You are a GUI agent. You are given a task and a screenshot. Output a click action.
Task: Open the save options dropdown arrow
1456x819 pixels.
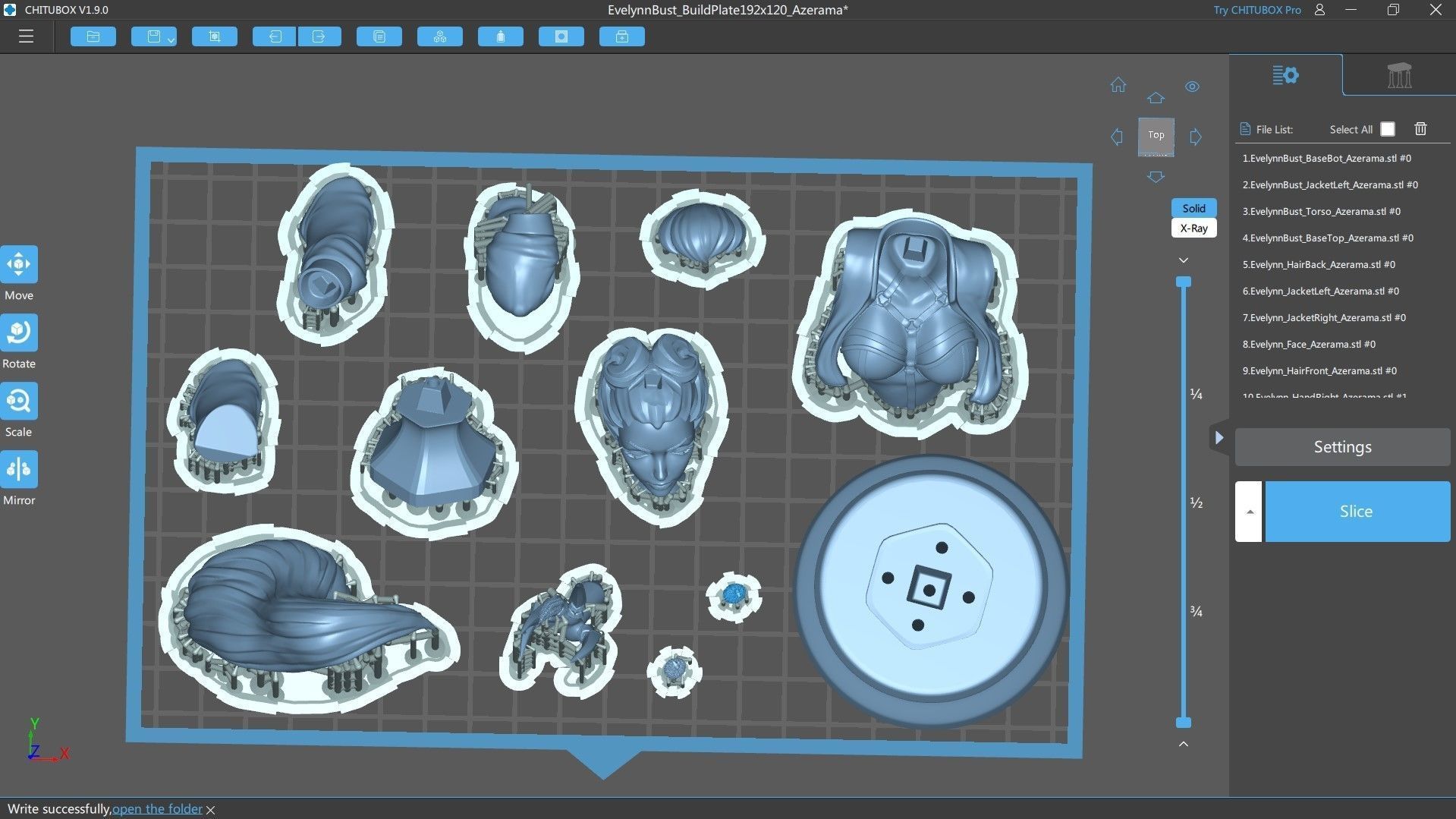pyautogui.click(x=171, y=39)
